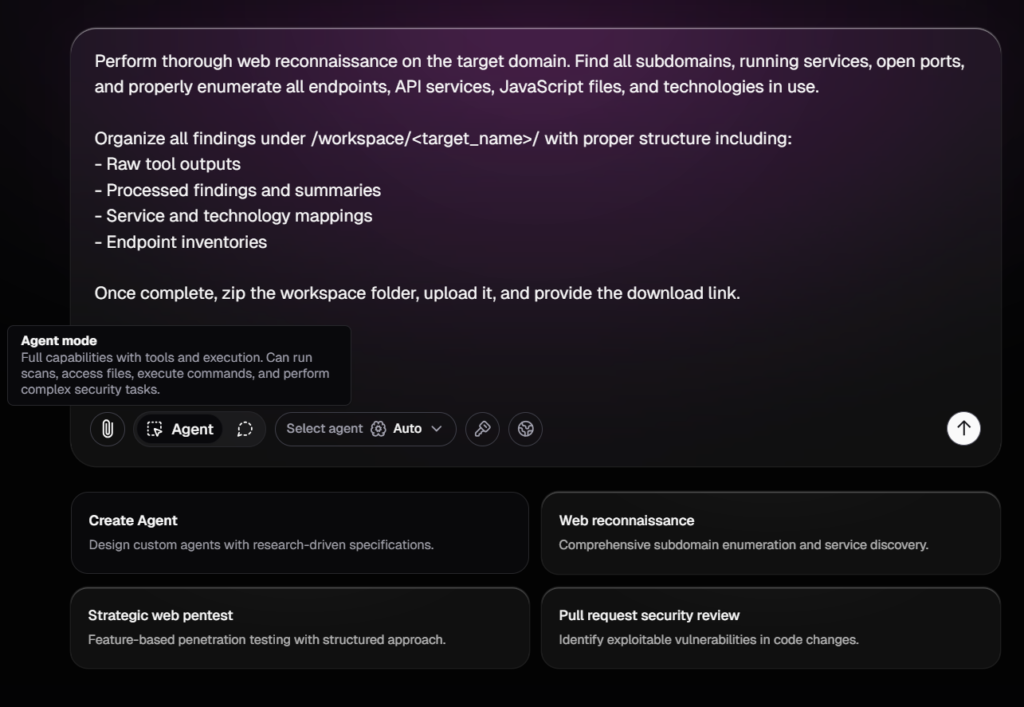Pick the Strategic web pentest card
Viewport: 1024px width, 707px height.
point(299,627)
